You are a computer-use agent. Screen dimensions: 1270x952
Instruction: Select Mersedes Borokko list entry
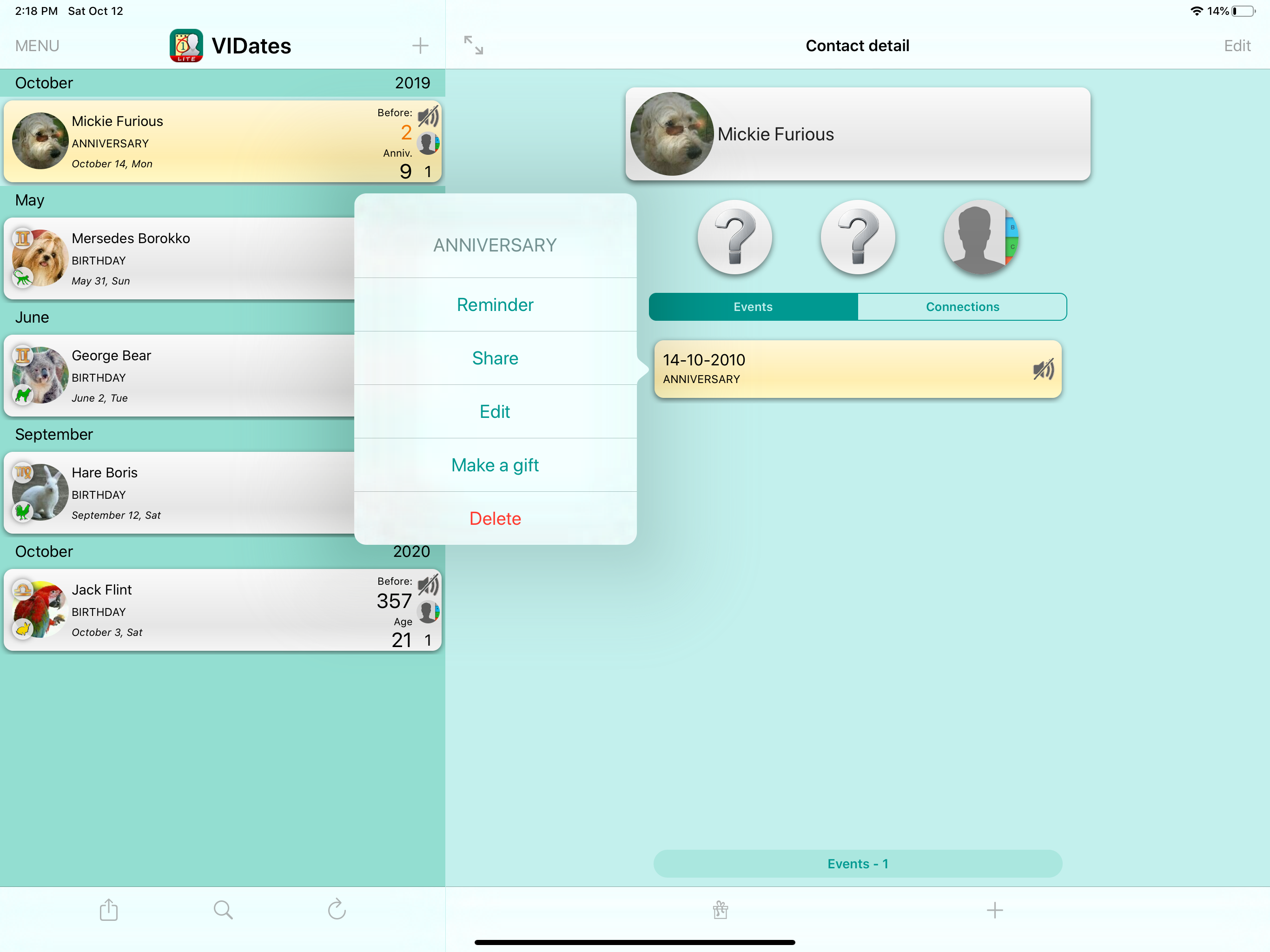pyautogui.click(x=179, y=258)
